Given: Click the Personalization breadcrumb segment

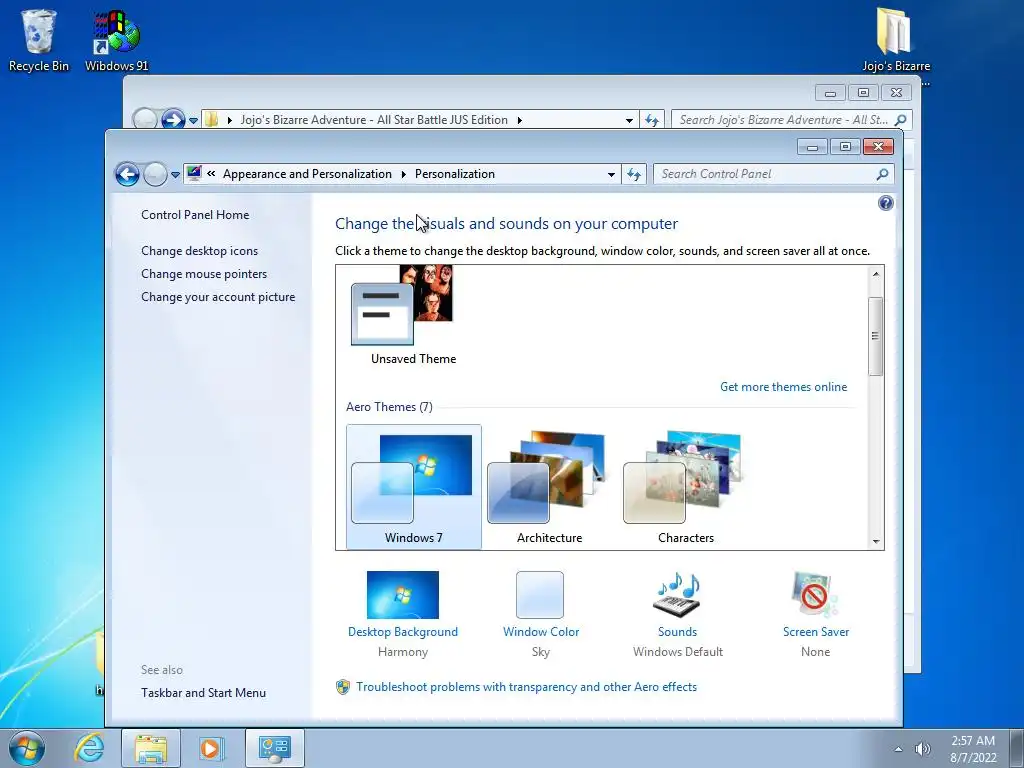Looking at the screenshot, I should point(455,174).
